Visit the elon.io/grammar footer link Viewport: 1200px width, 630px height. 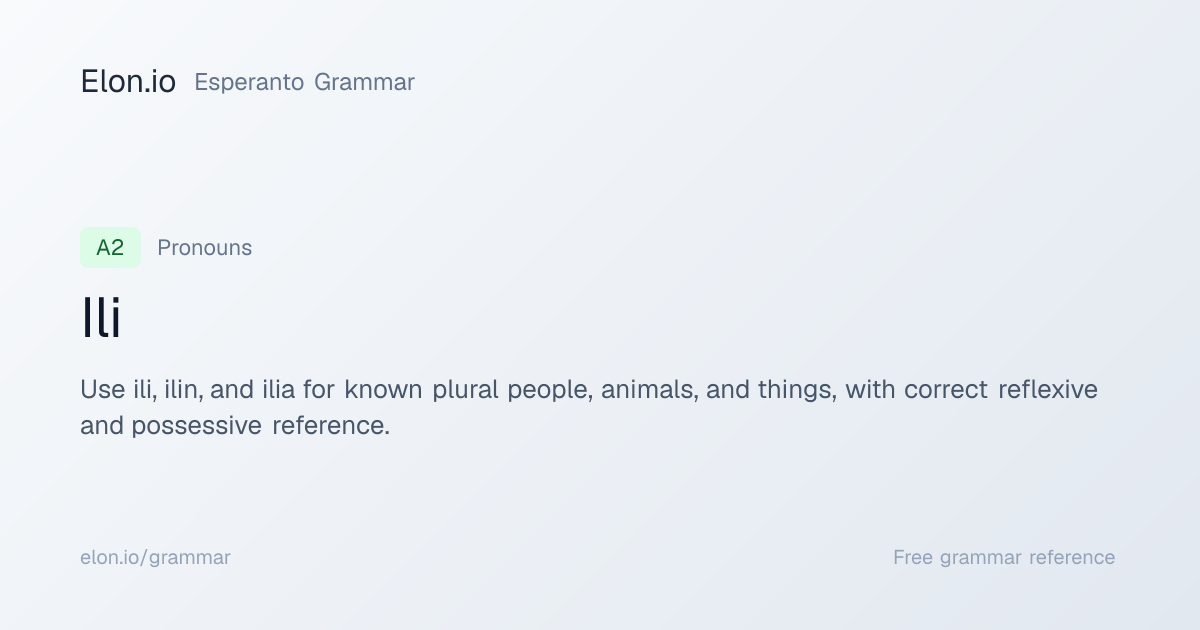point(155,557)
